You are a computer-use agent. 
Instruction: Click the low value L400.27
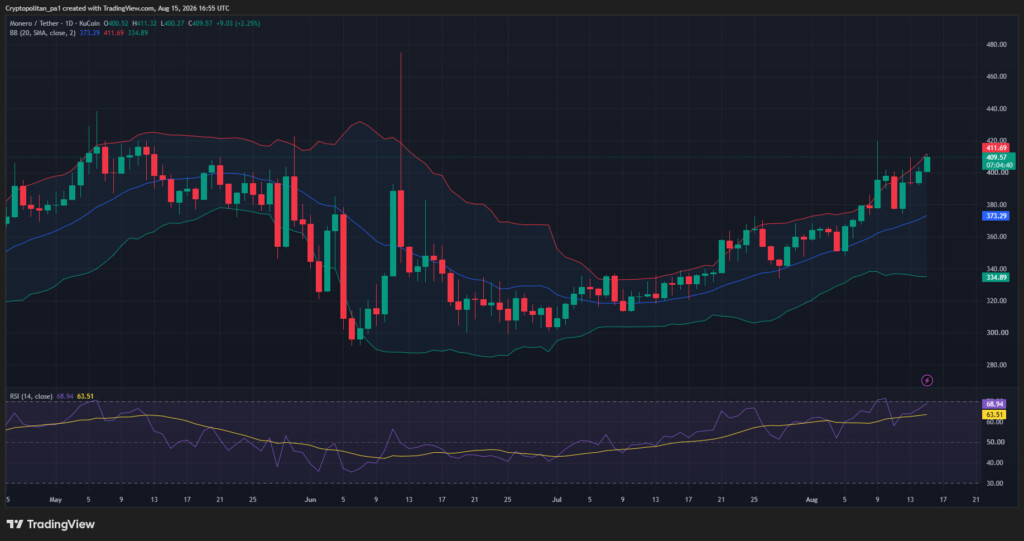172,24
